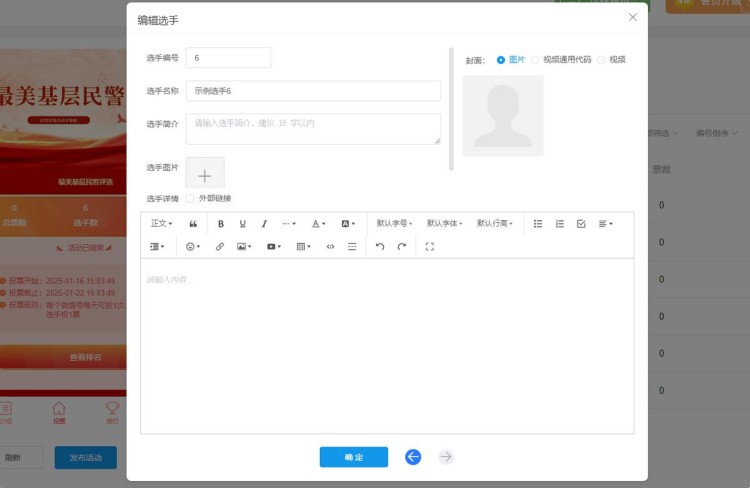The width and height of the screenshot is (750, 488).
Task: Click the 确定 confirm button
Action: [353, 457]
